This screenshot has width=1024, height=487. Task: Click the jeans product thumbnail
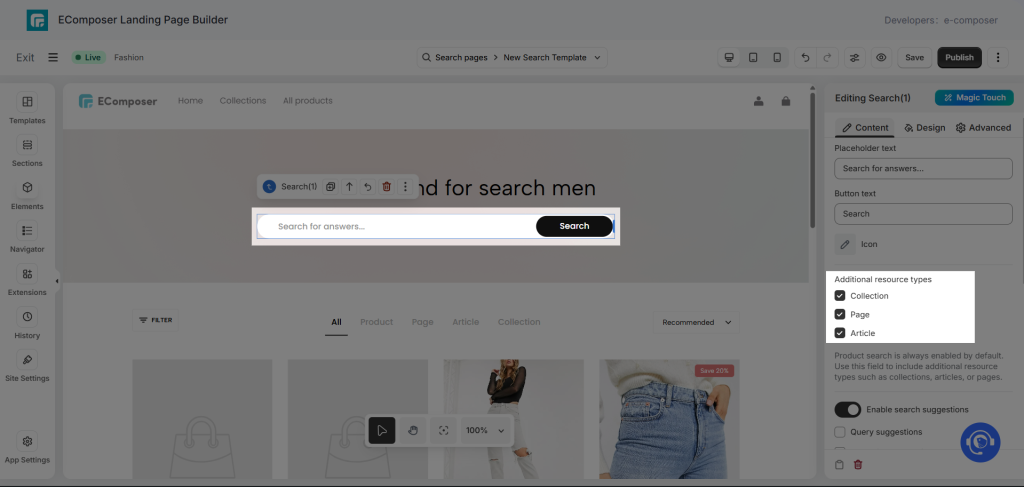[669, 418]
